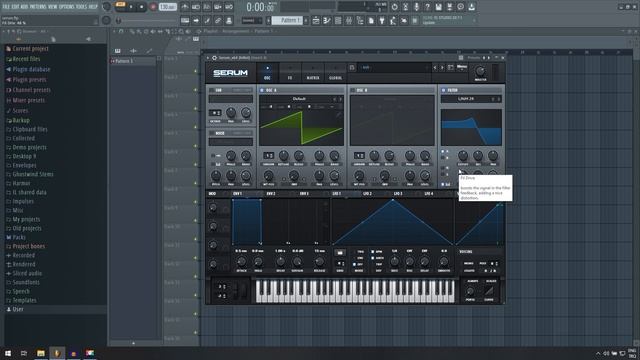Image resolution: width=640 pixels, height=360 pixels.
Task: Click the MONO voicing button
Action: (469, 264)
